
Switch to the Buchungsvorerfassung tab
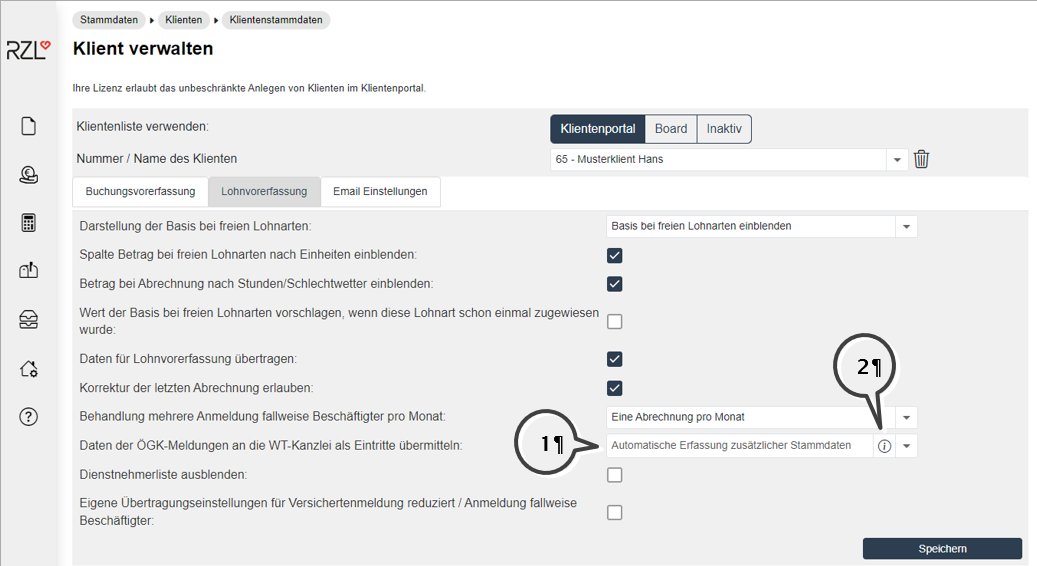point(140,192)
